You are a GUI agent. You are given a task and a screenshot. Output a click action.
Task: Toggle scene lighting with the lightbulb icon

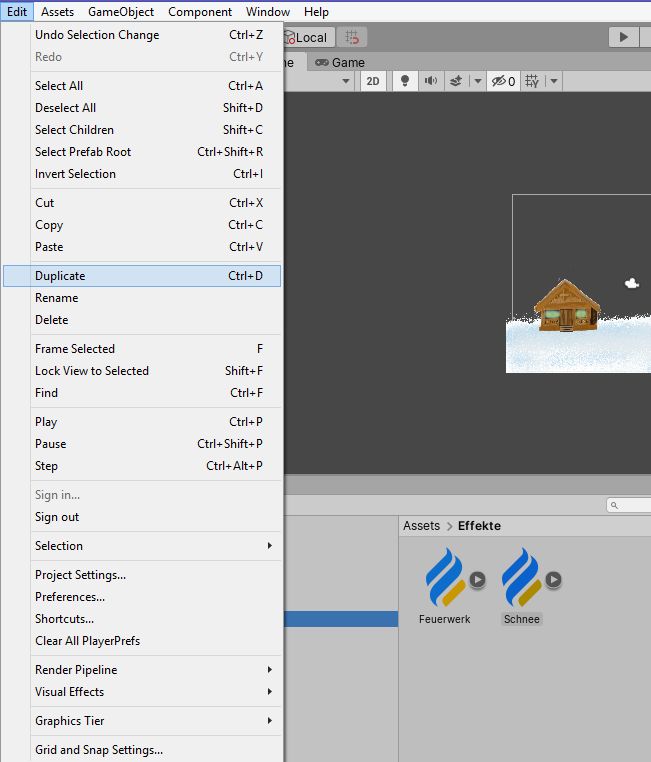[x=404, y=81]
